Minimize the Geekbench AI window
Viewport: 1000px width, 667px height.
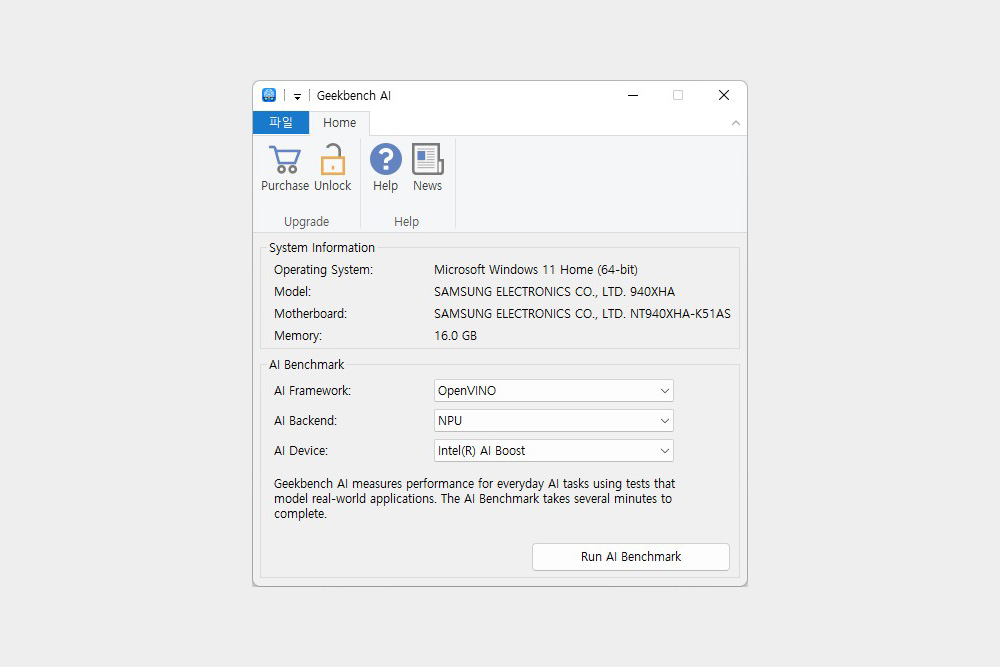click(x=633, y=96)
